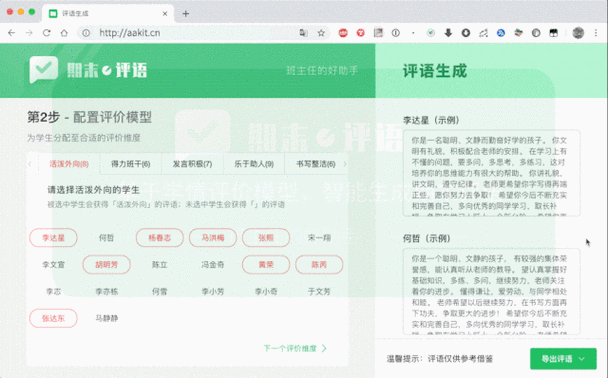Reload the aakit.cn page
The width and height of the screenshot is (608, 378).
[x=47, y=33]
